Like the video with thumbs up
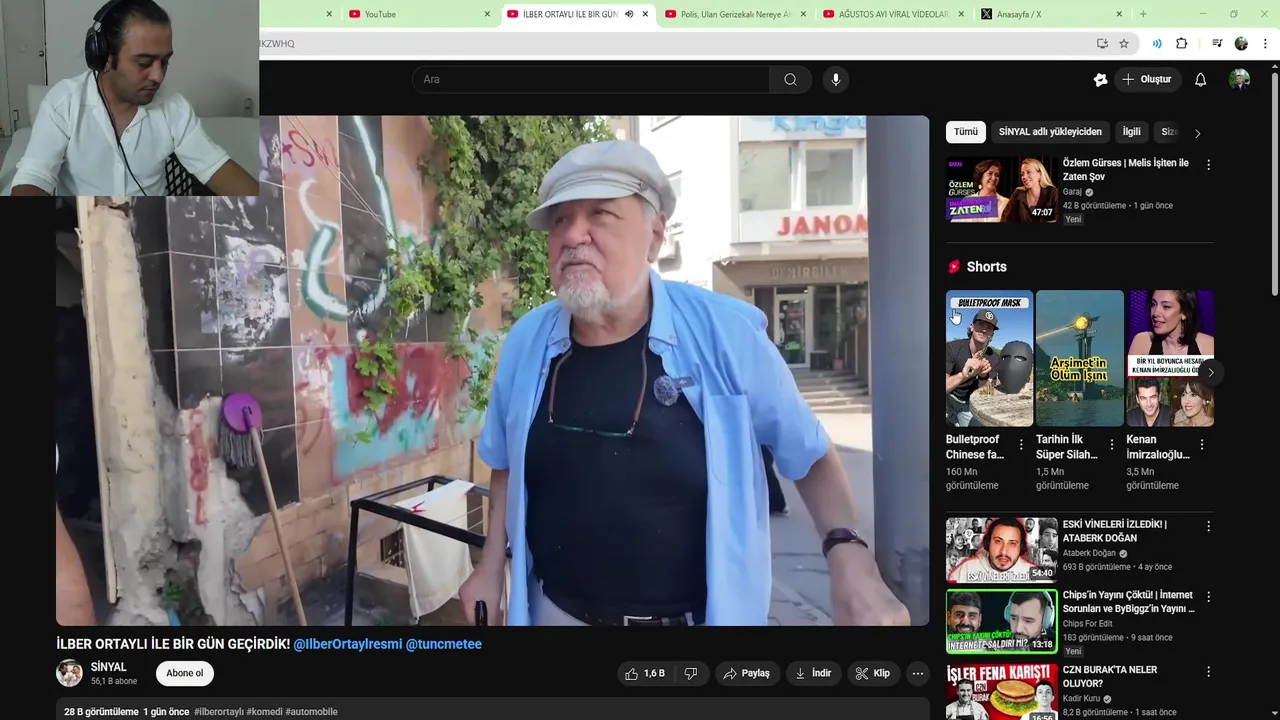Screen dimensions: 1280x720 coord(644,673)
